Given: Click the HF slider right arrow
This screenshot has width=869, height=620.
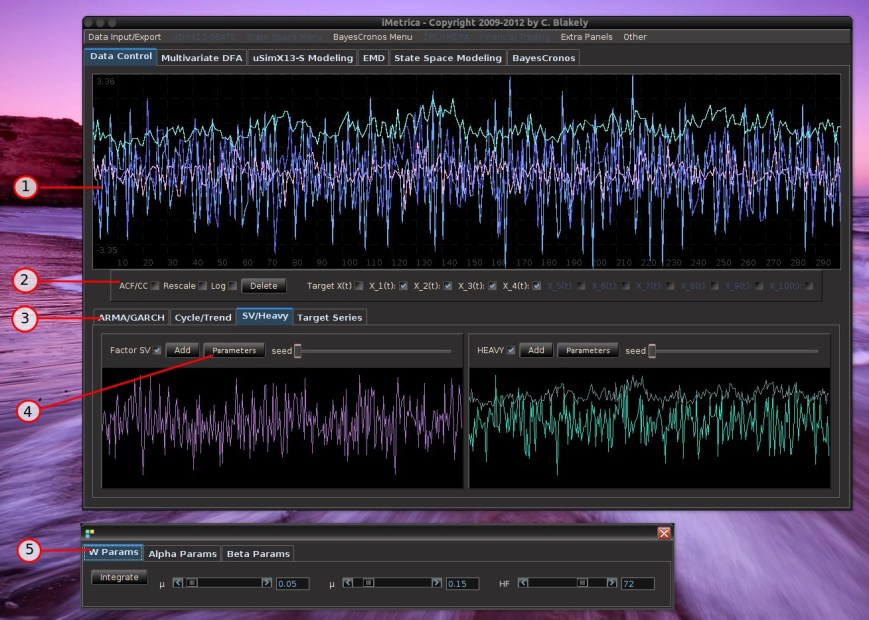Looking at the screenshot, I should click(x=612, y=583).
